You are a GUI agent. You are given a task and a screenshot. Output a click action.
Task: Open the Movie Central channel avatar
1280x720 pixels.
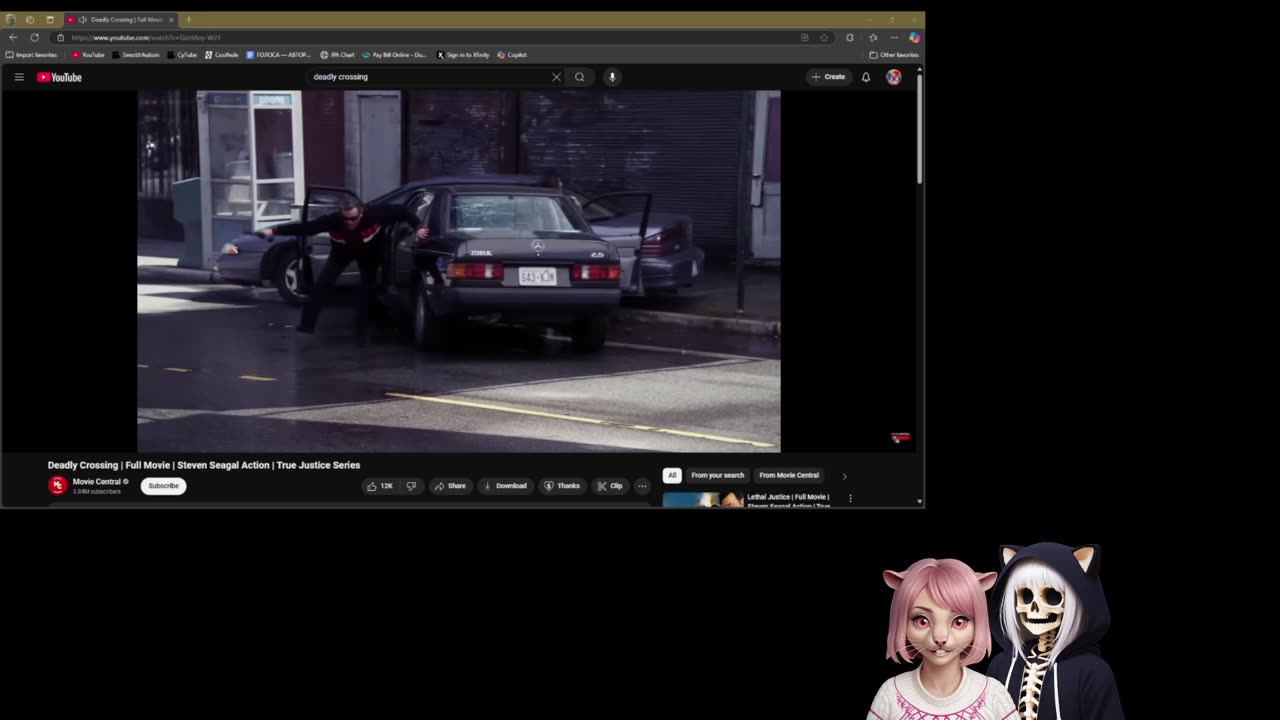pyautogui.click(x=57, y=485)
